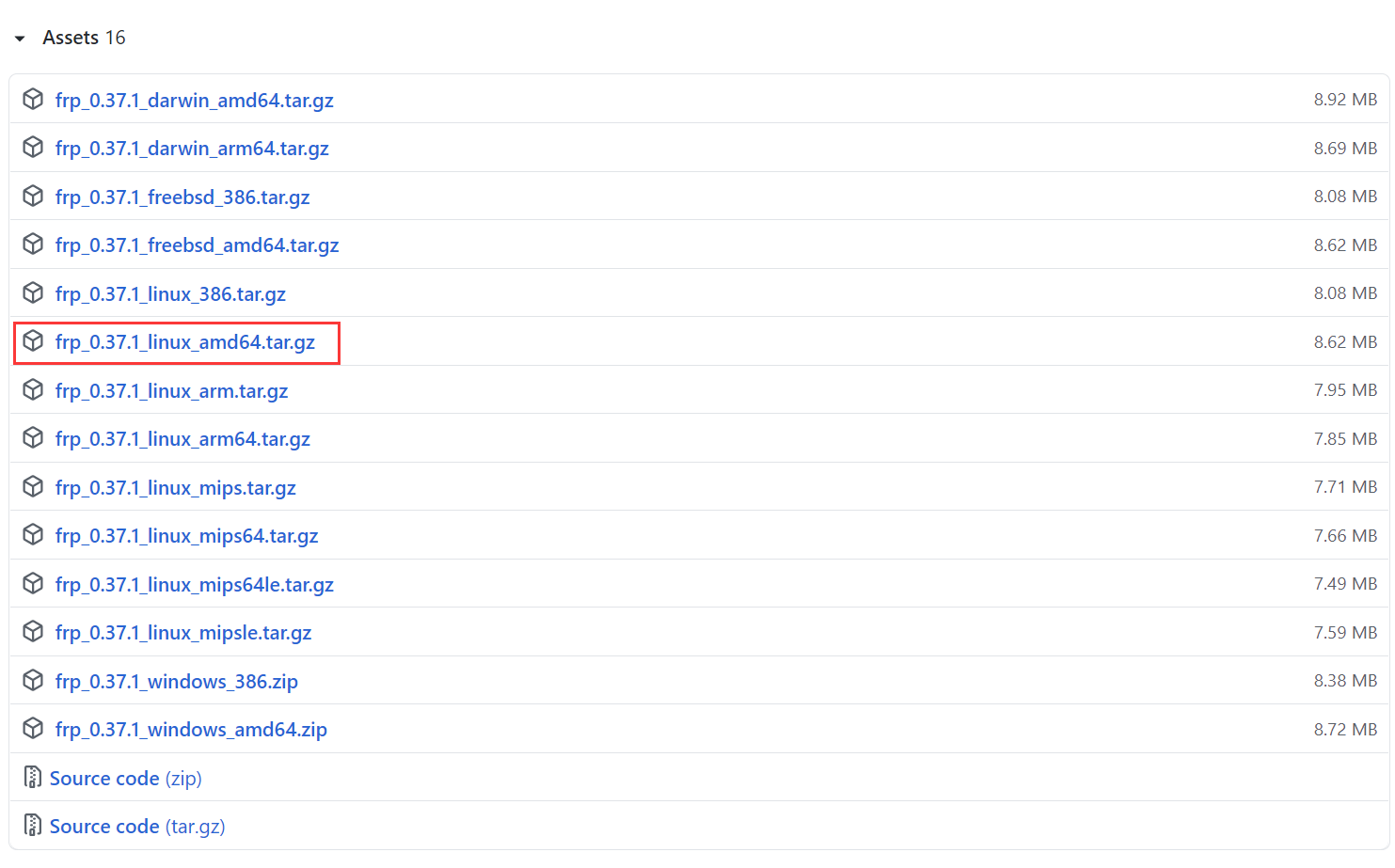Click package icon beside frp_0.37.1_freebsd_amd64.tar.gz

(x=33, y=245)
